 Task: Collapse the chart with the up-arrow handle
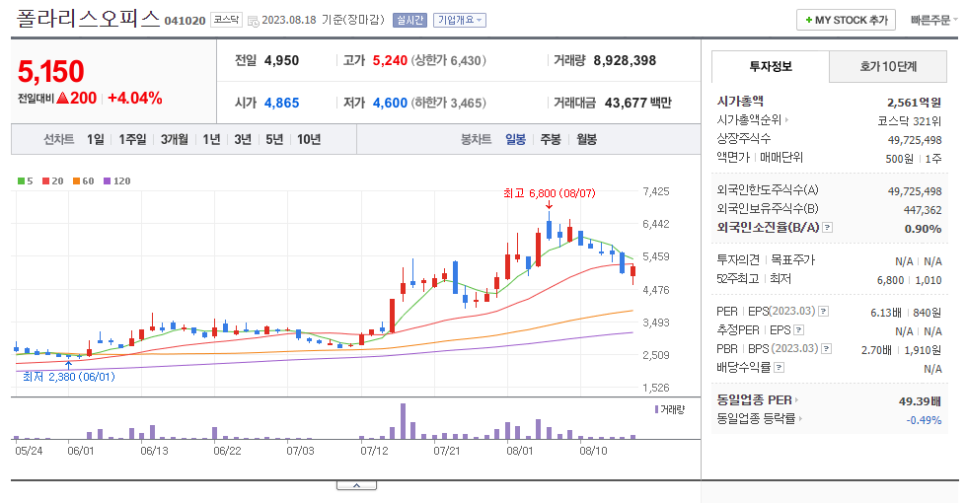(x=357, y=486)
